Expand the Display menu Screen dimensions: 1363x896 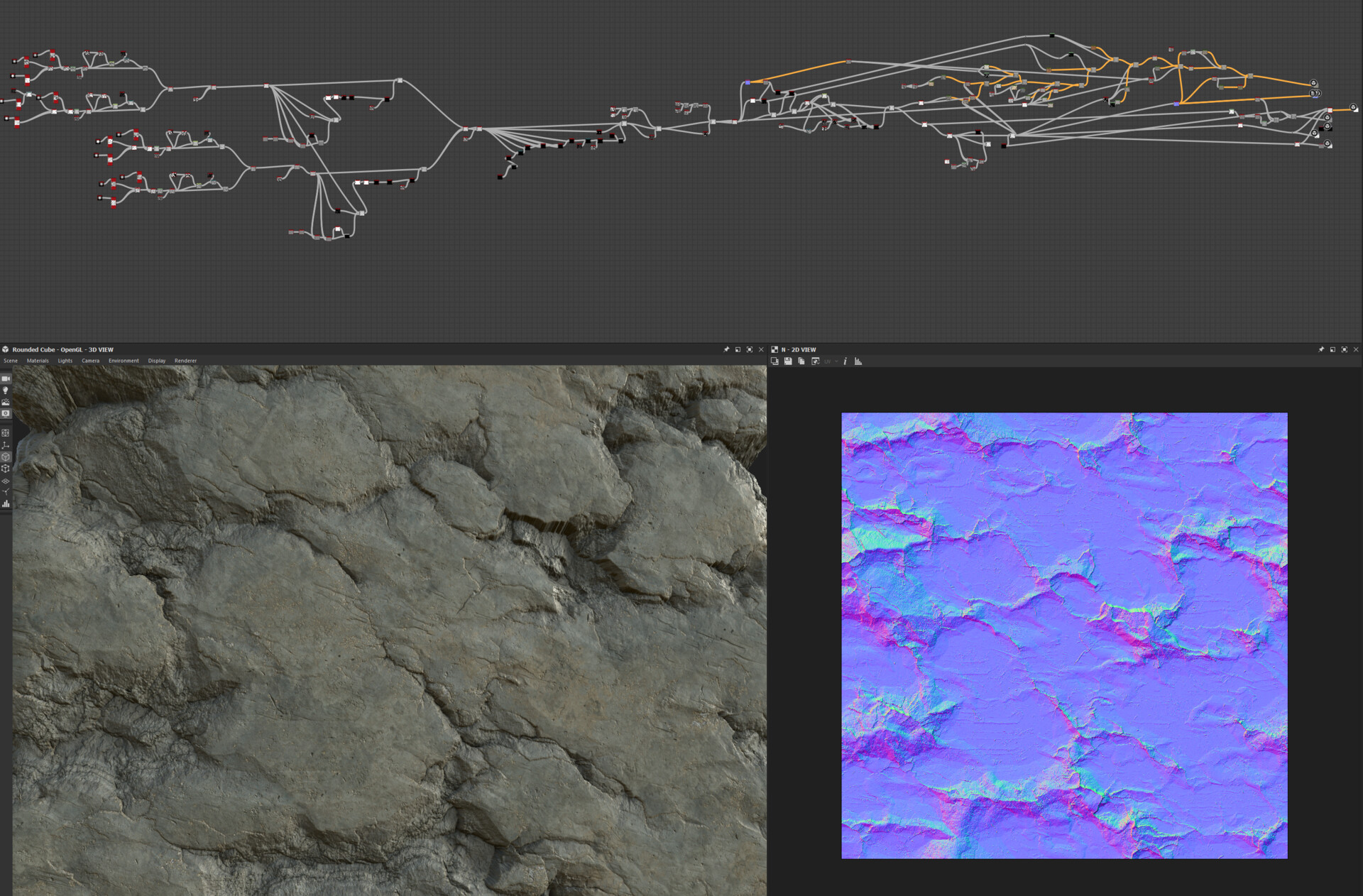click(156, 361)
